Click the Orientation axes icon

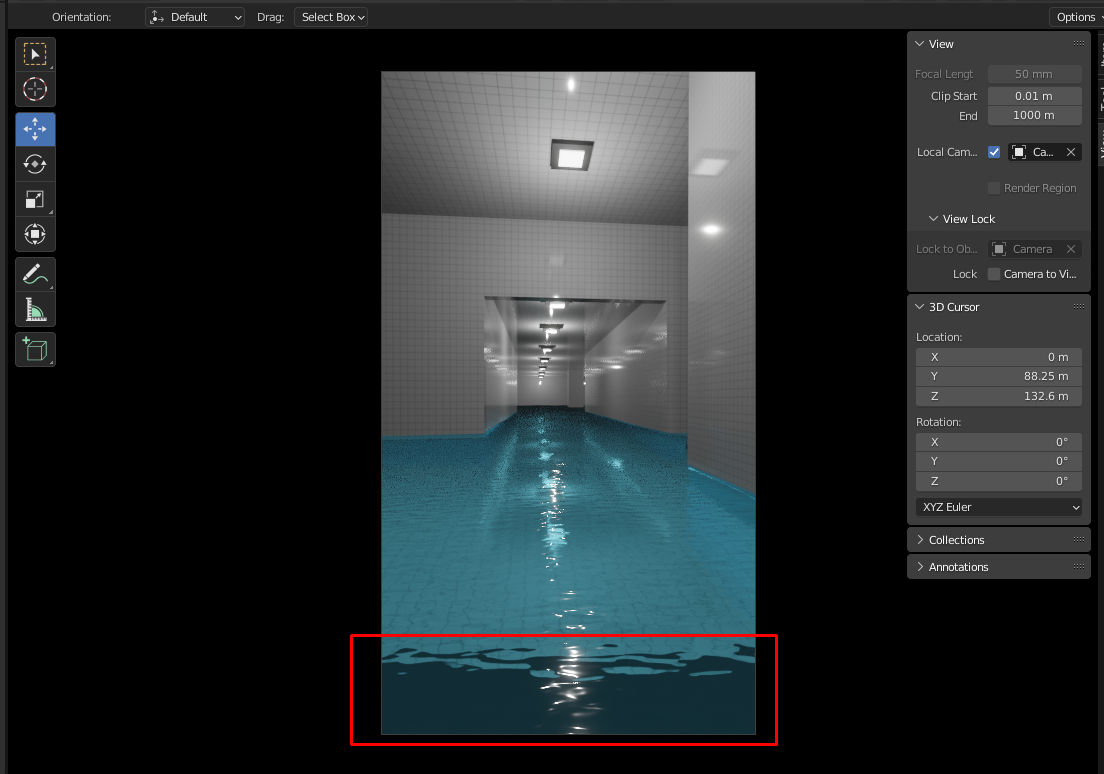point(157,17)
